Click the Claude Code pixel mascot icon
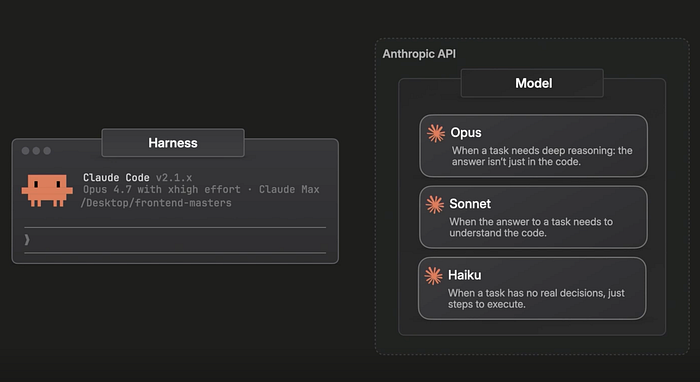700x382 pixels. click(47, 191)
